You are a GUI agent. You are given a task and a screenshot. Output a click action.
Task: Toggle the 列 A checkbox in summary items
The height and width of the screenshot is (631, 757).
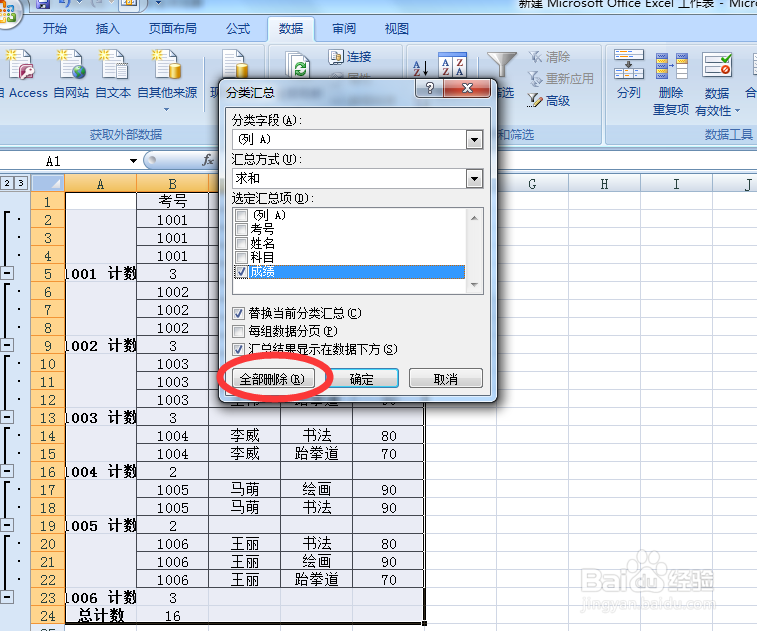[x=241, y=215]
